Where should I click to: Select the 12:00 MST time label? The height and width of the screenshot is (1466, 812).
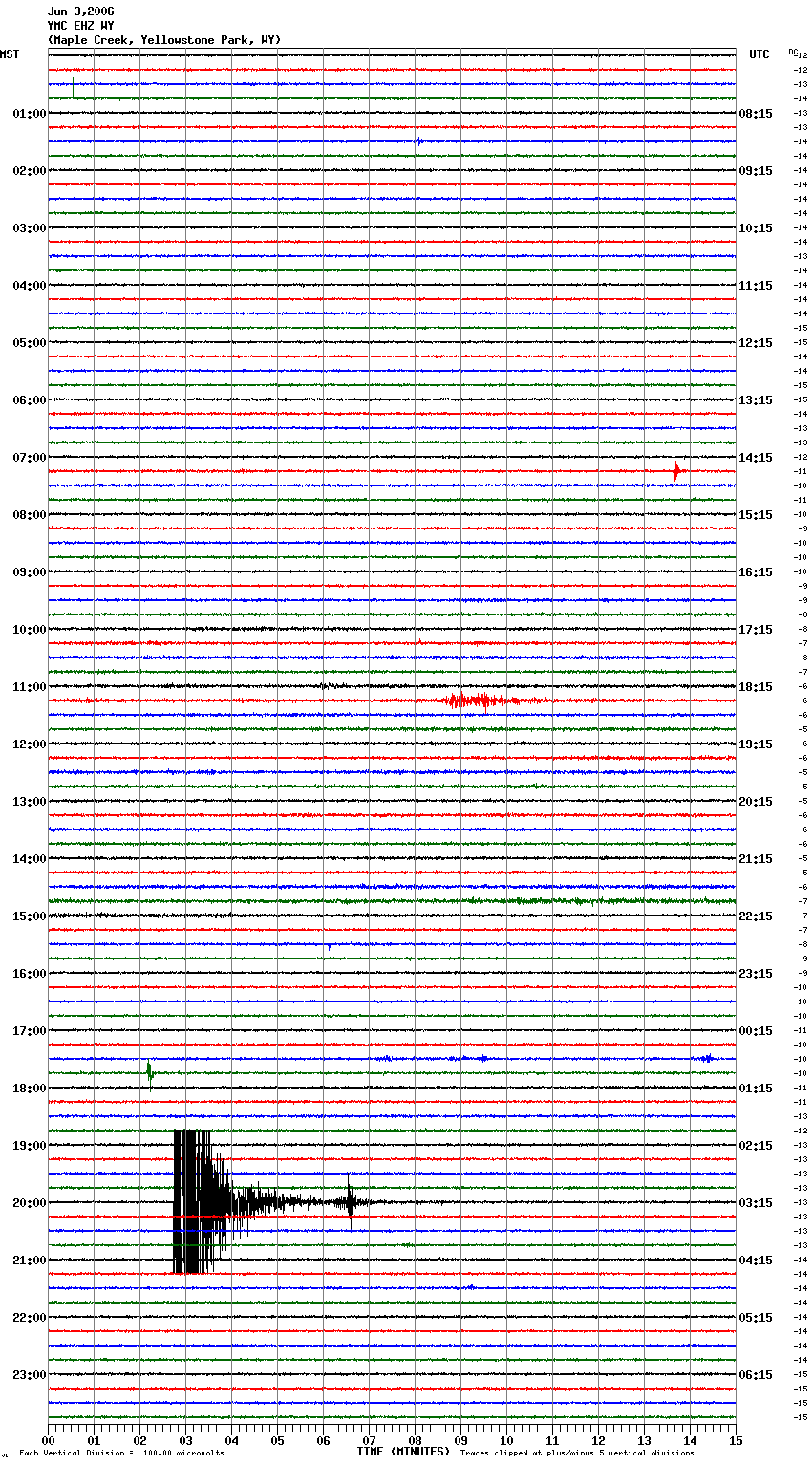(x=30, y=744)
